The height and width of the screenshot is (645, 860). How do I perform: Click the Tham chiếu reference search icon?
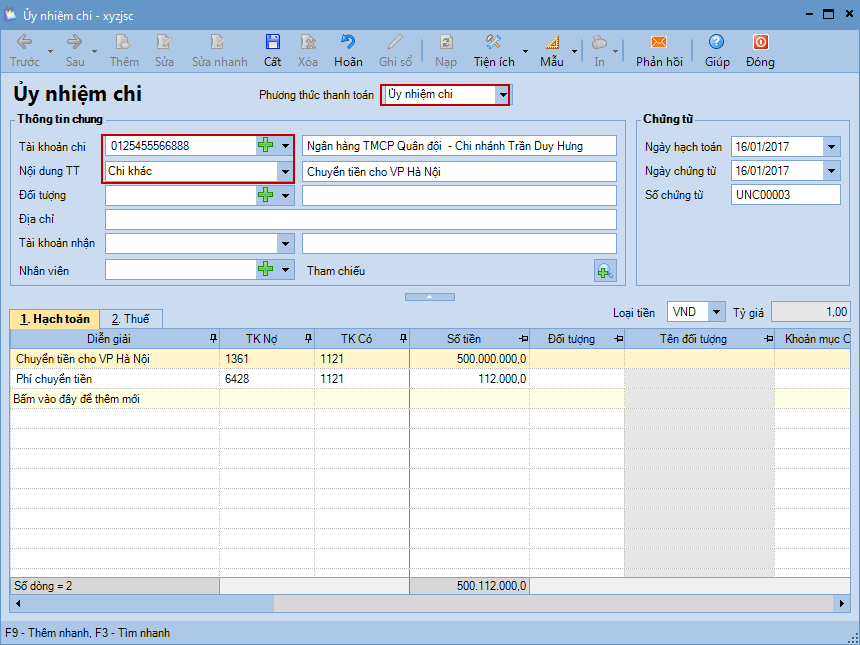point(605,271)
